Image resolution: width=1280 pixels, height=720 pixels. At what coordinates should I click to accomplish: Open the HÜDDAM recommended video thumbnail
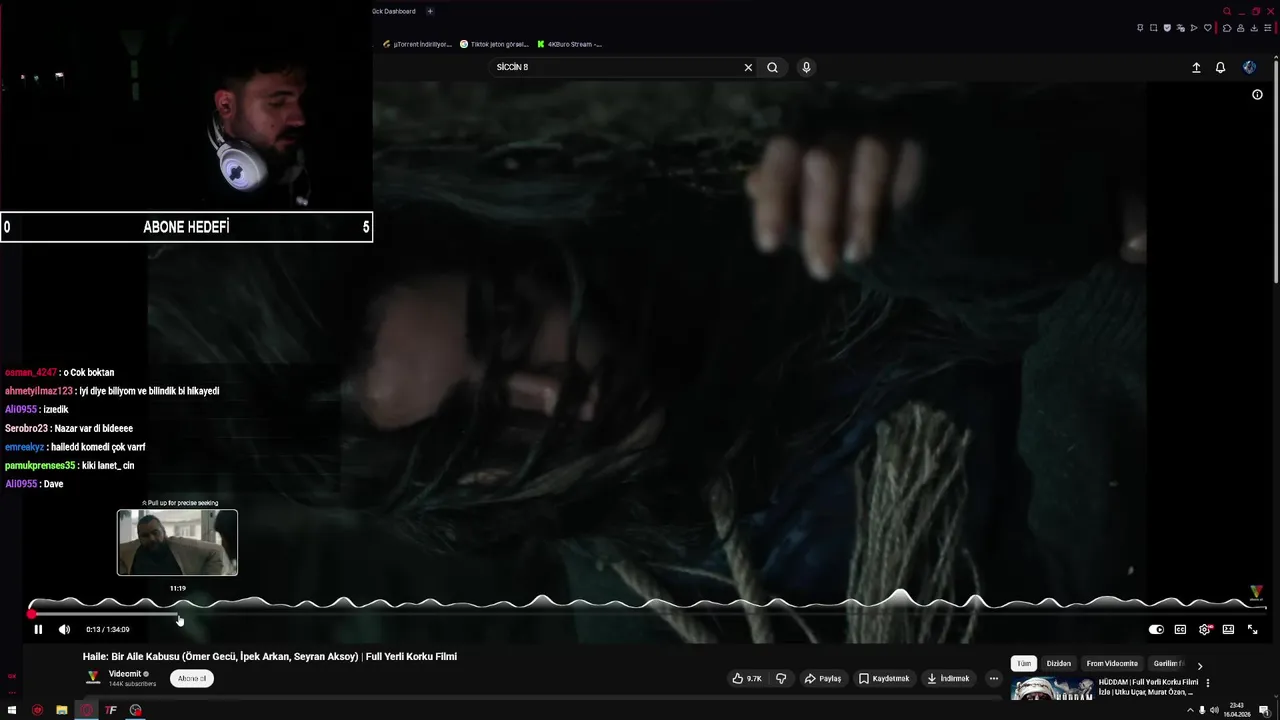pos(1052,689)
